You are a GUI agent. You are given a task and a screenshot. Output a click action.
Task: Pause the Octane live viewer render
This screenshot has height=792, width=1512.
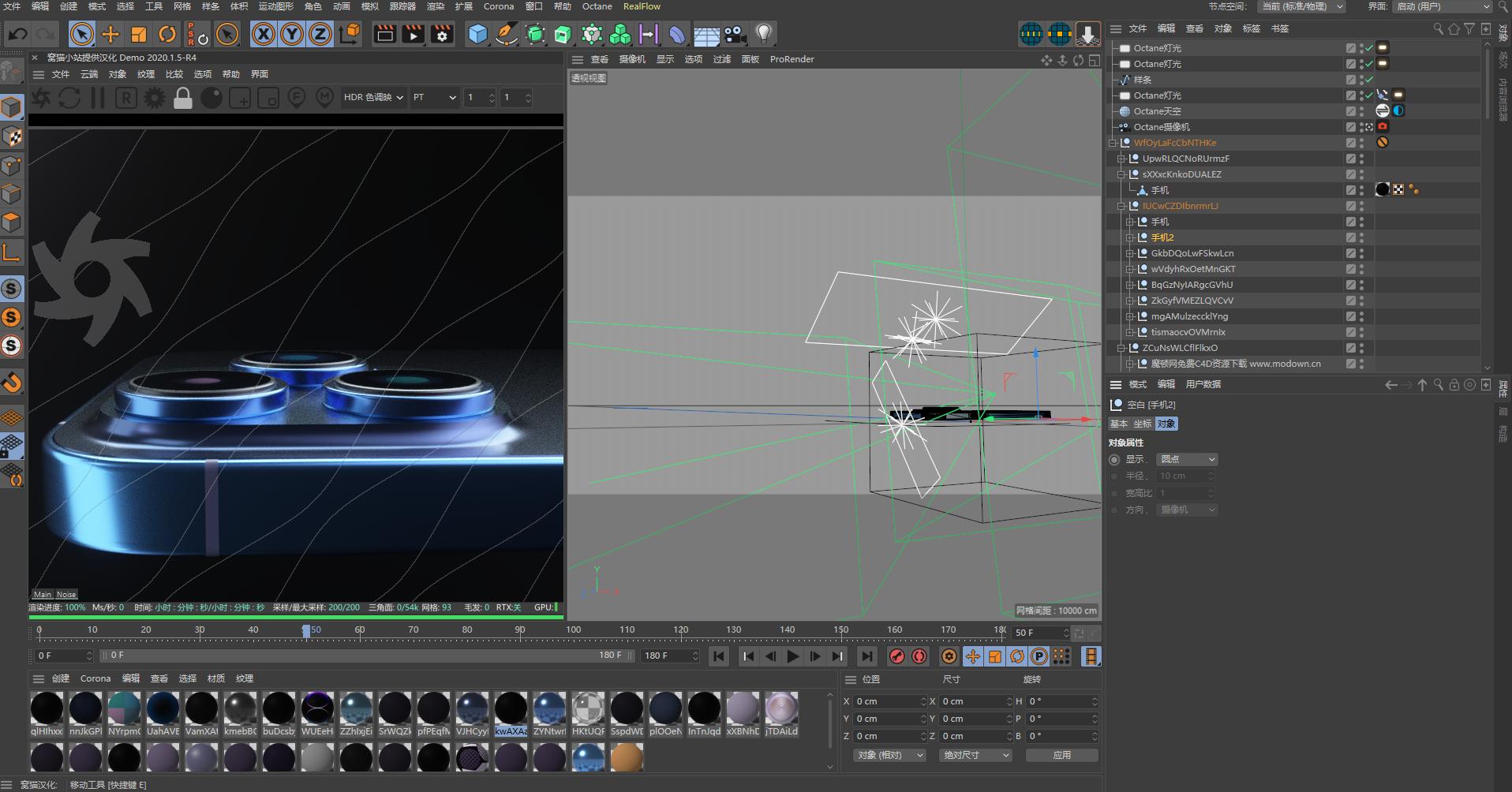click(x=98, y=98)
